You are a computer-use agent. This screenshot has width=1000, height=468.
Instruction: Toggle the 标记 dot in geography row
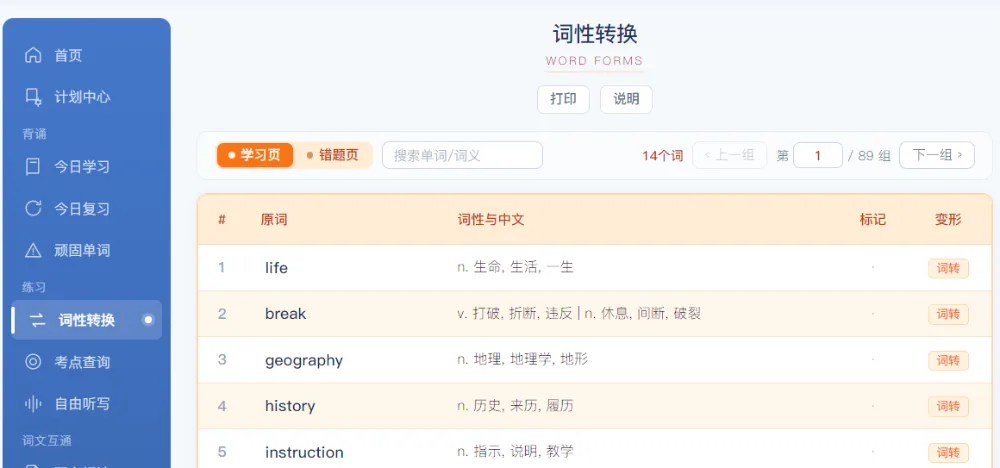tap(872, 360)
